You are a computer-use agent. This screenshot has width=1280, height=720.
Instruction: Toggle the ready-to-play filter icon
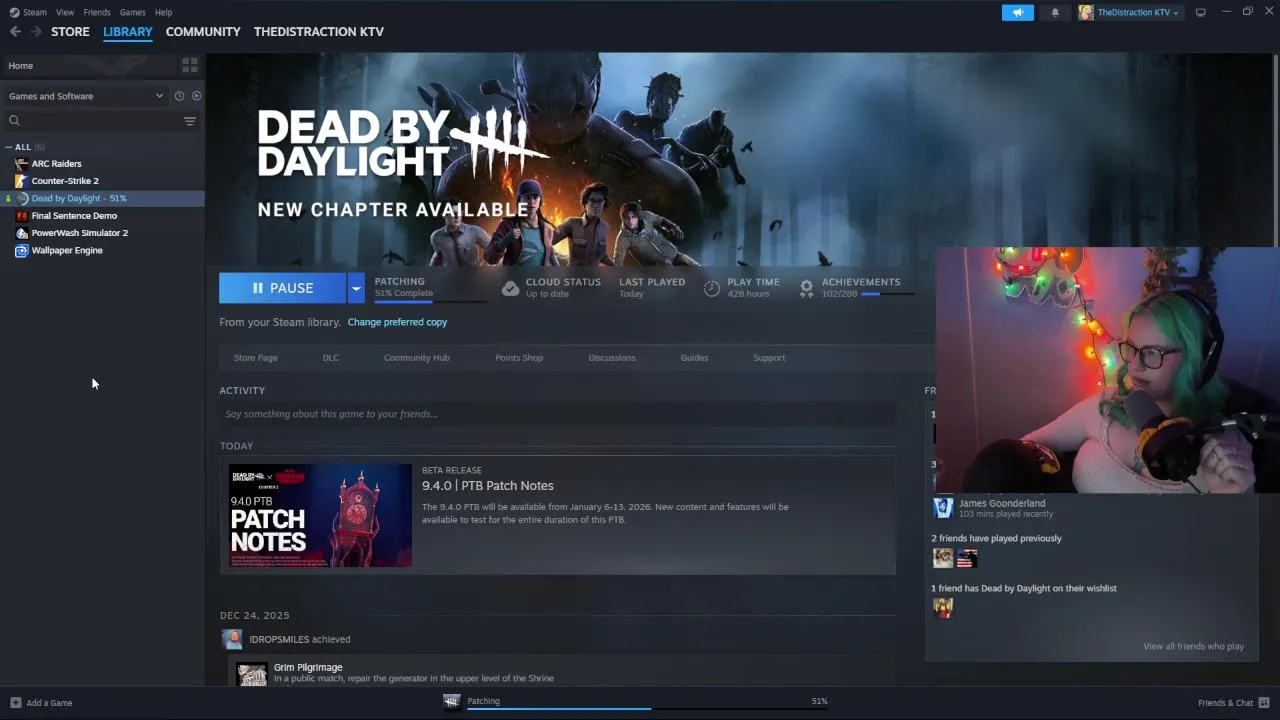[x=197, y=96]
